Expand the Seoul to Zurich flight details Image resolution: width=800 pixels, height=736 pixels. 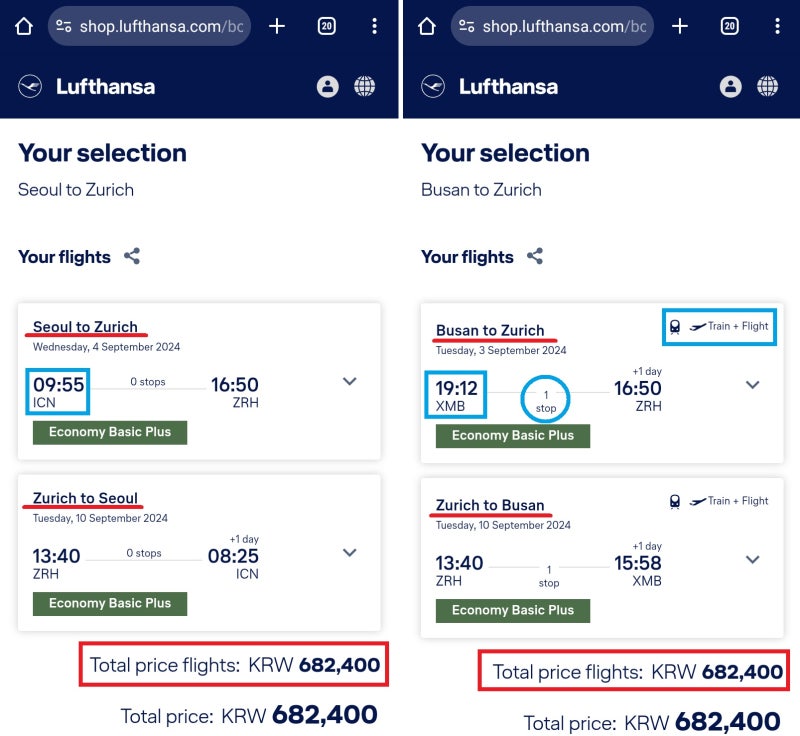tap(349, 381)
